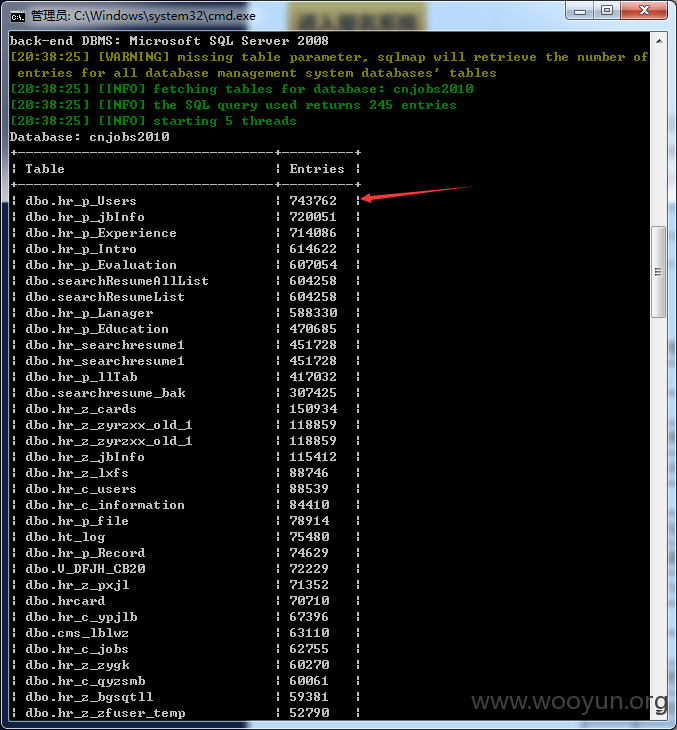The width and height of the screenshot is (677, 730).
Task: Select the dbo.hr_c_ypjlb table name
Action: [x=81, y=617]
